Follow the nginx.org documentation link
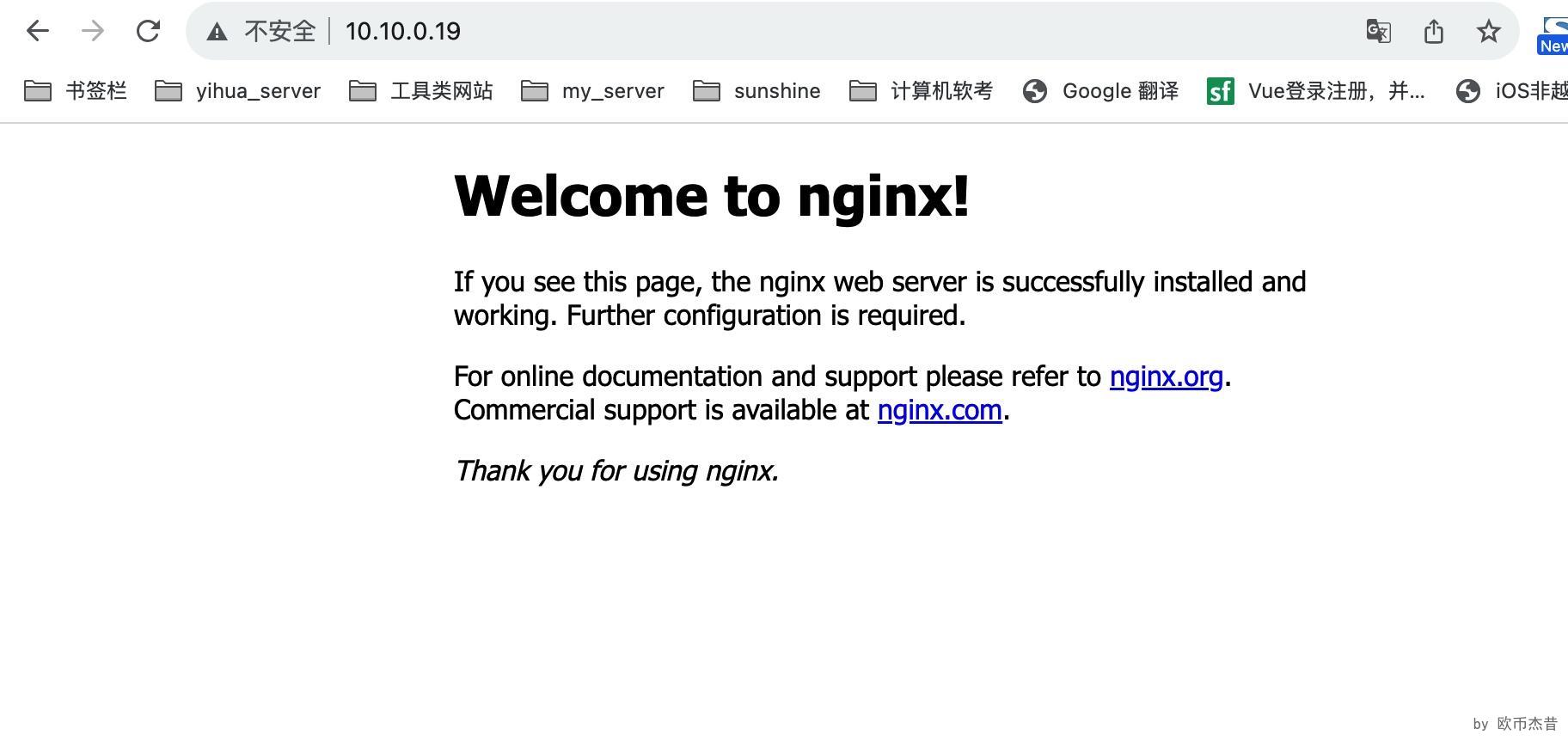Screen dimensions: 1568x741 pyautogui.click(x=1166, y=377)
